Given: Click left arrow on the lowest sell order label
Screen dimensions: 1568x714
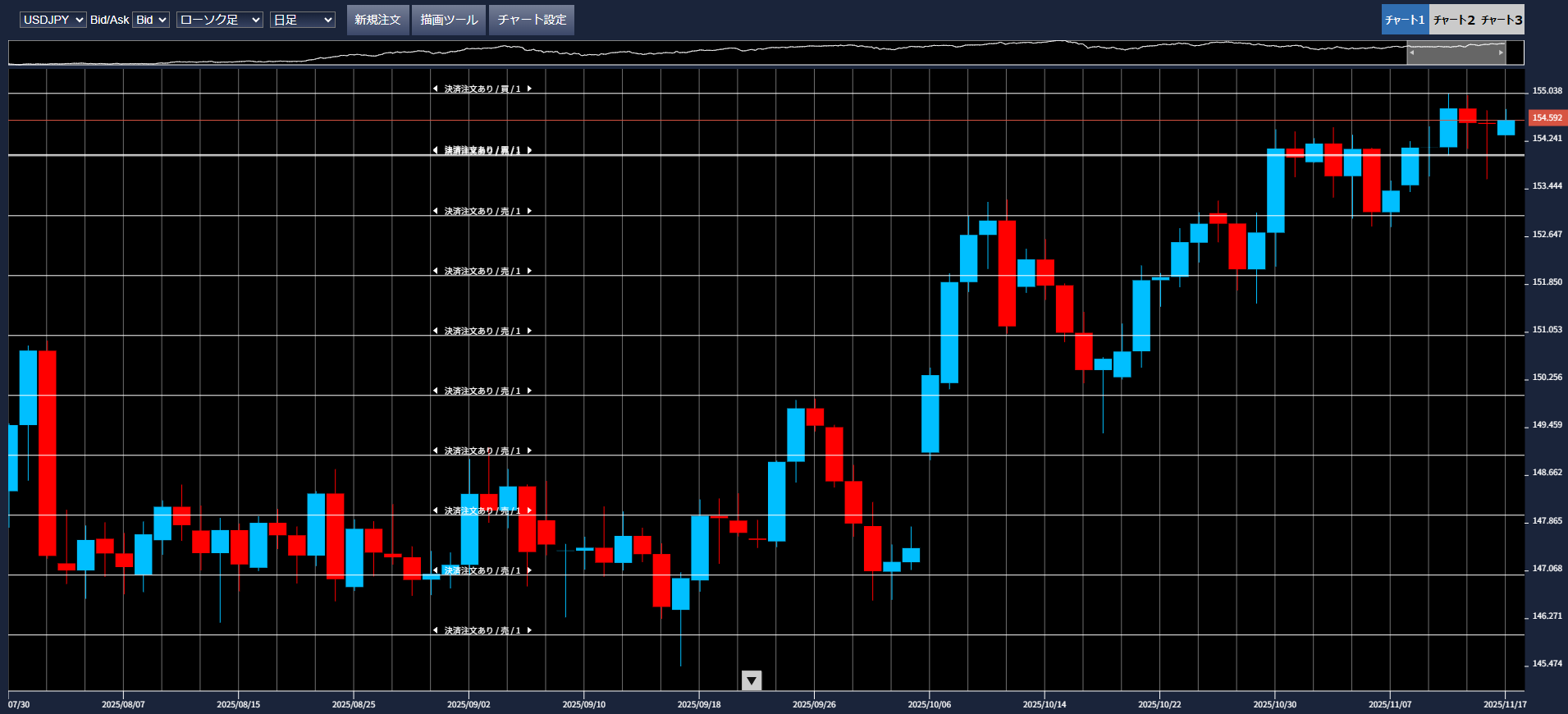Looking at the screenshot, I should pos(435,630).
